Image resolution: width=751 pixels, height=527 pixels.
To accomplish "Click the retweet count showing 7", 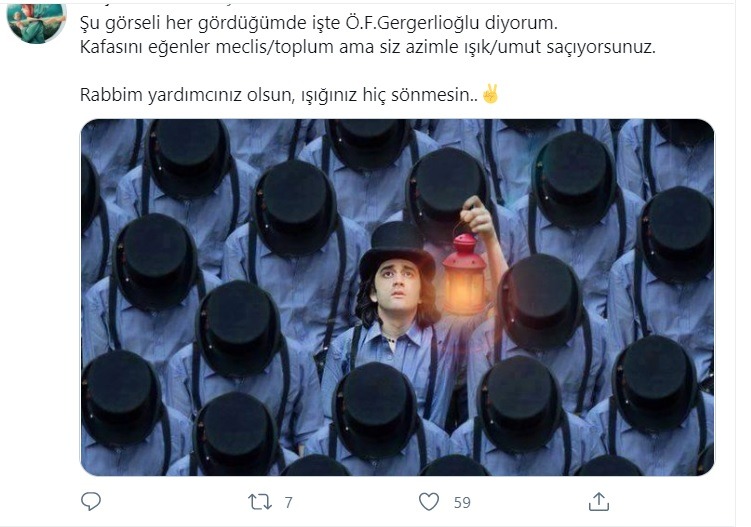I will [288, 503].
